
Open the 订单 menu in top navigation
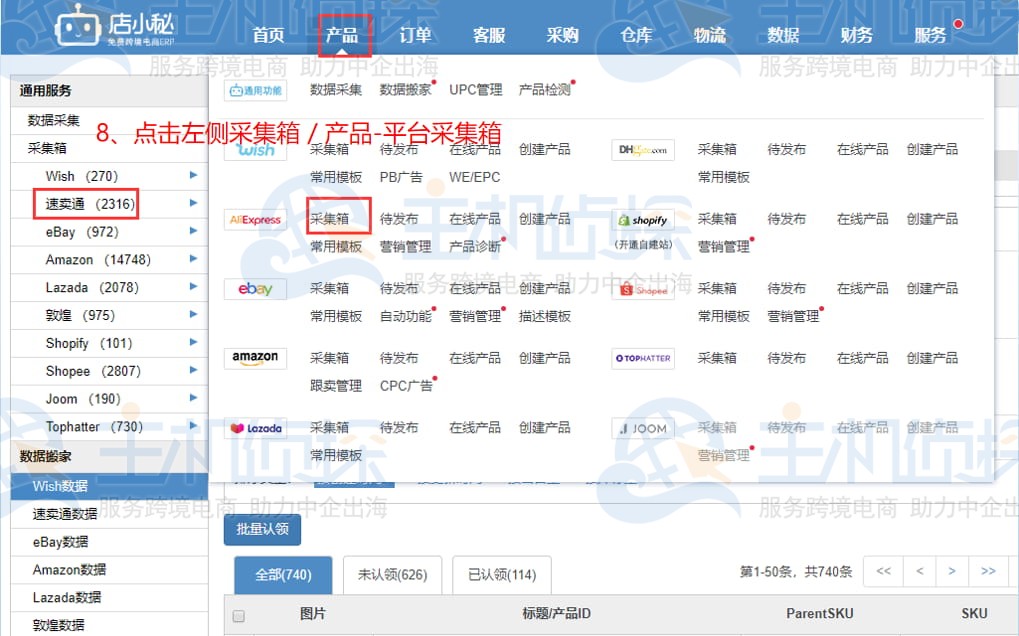point(415,33)
